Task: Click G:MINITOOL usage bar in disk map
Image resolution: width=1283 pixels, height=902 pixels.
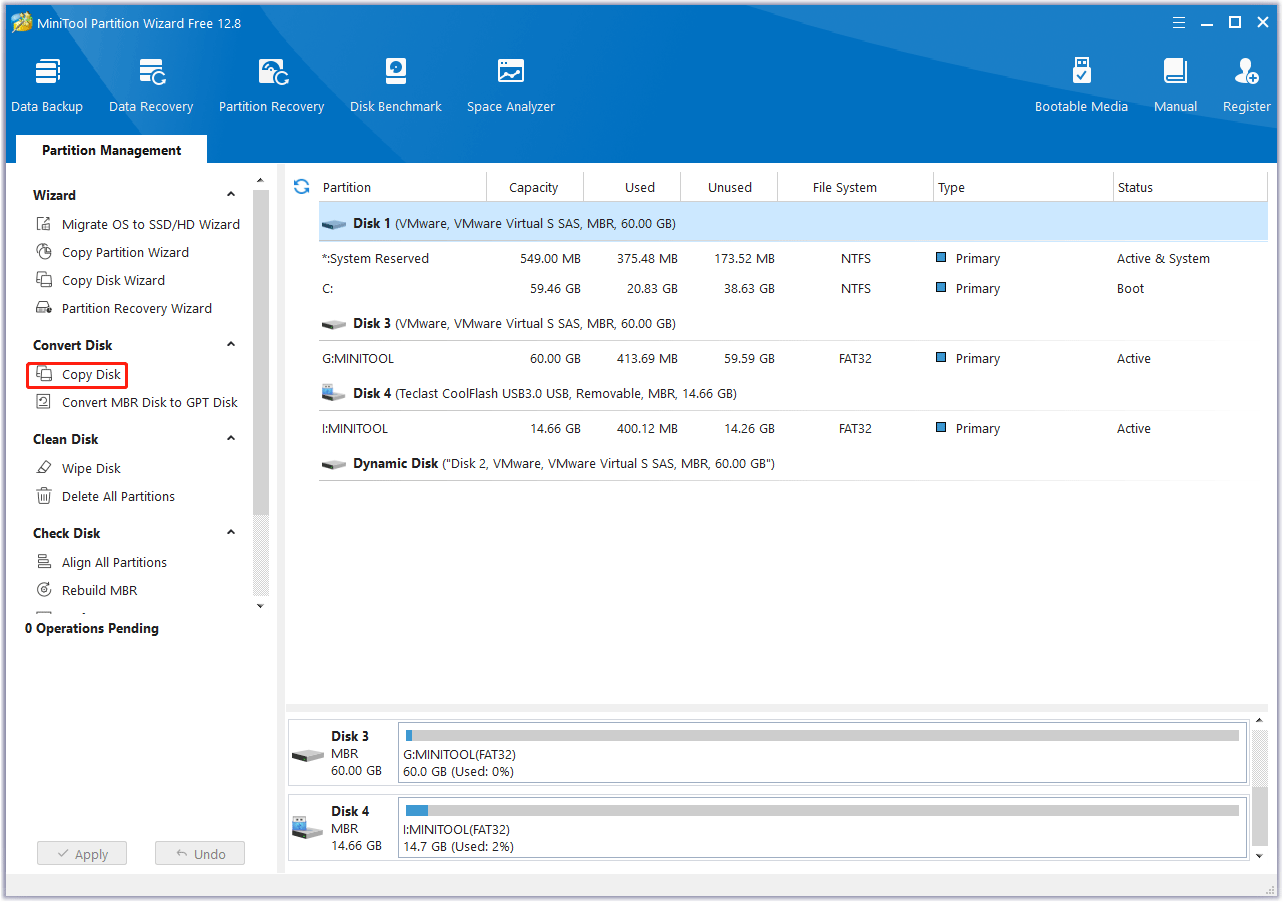Action: 822,735
